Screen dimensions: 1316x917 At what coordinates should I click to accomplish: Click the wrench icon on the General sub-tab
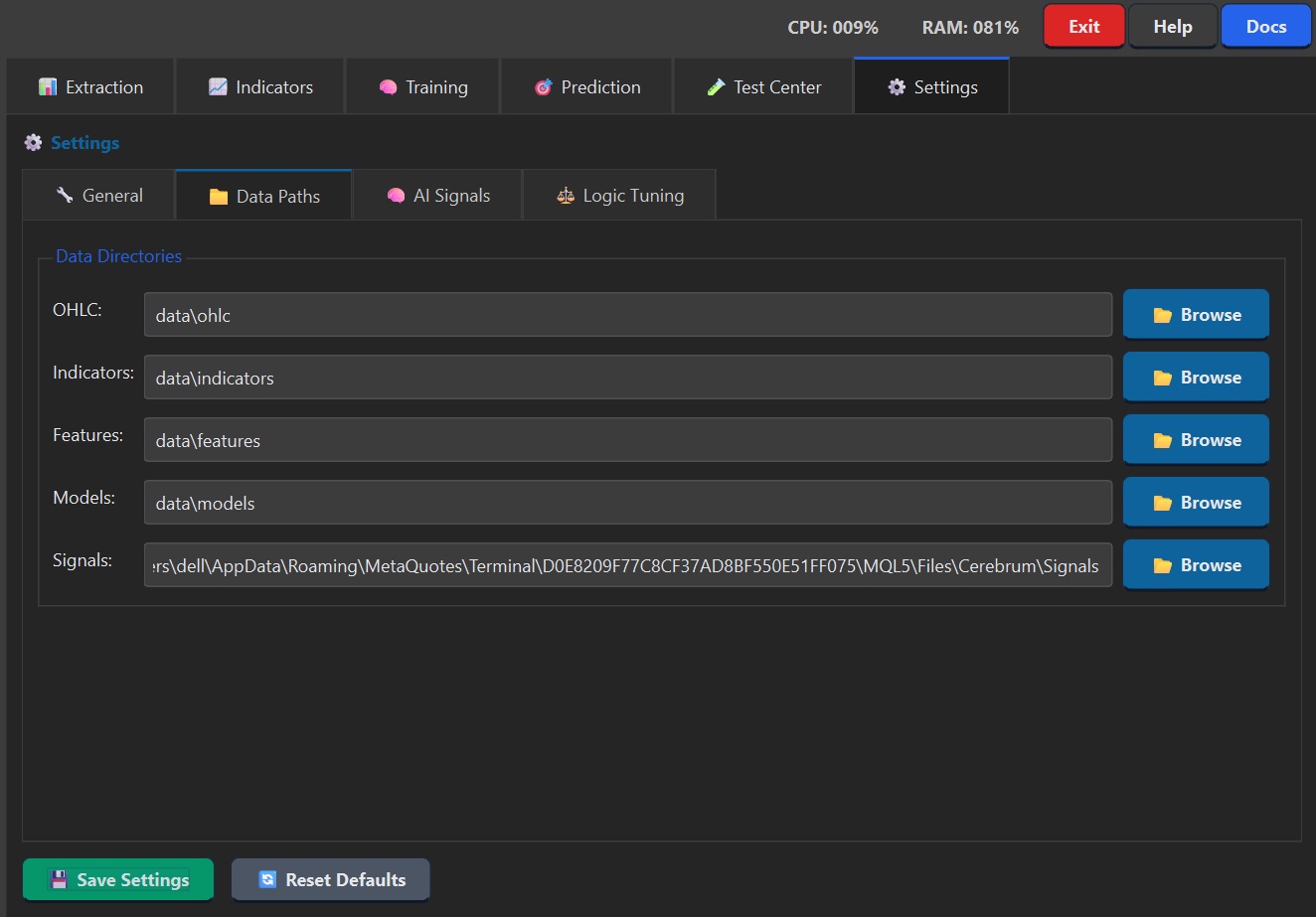[65, 195]
